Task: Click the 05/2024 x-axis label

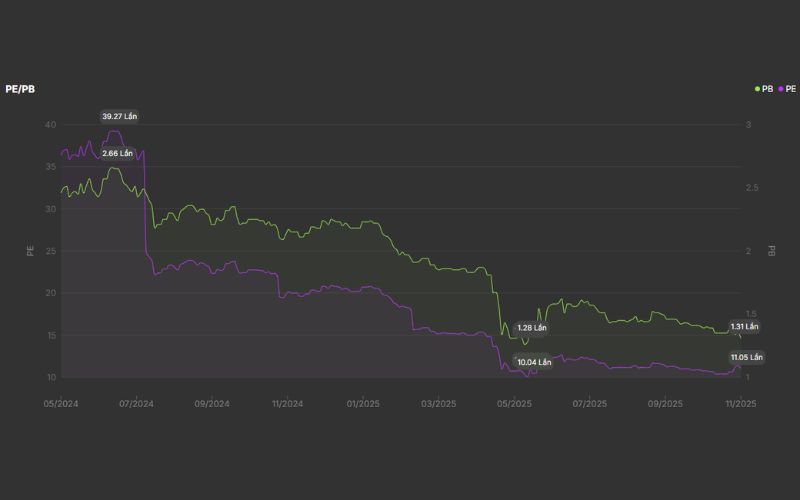Action: pos(60,404)
